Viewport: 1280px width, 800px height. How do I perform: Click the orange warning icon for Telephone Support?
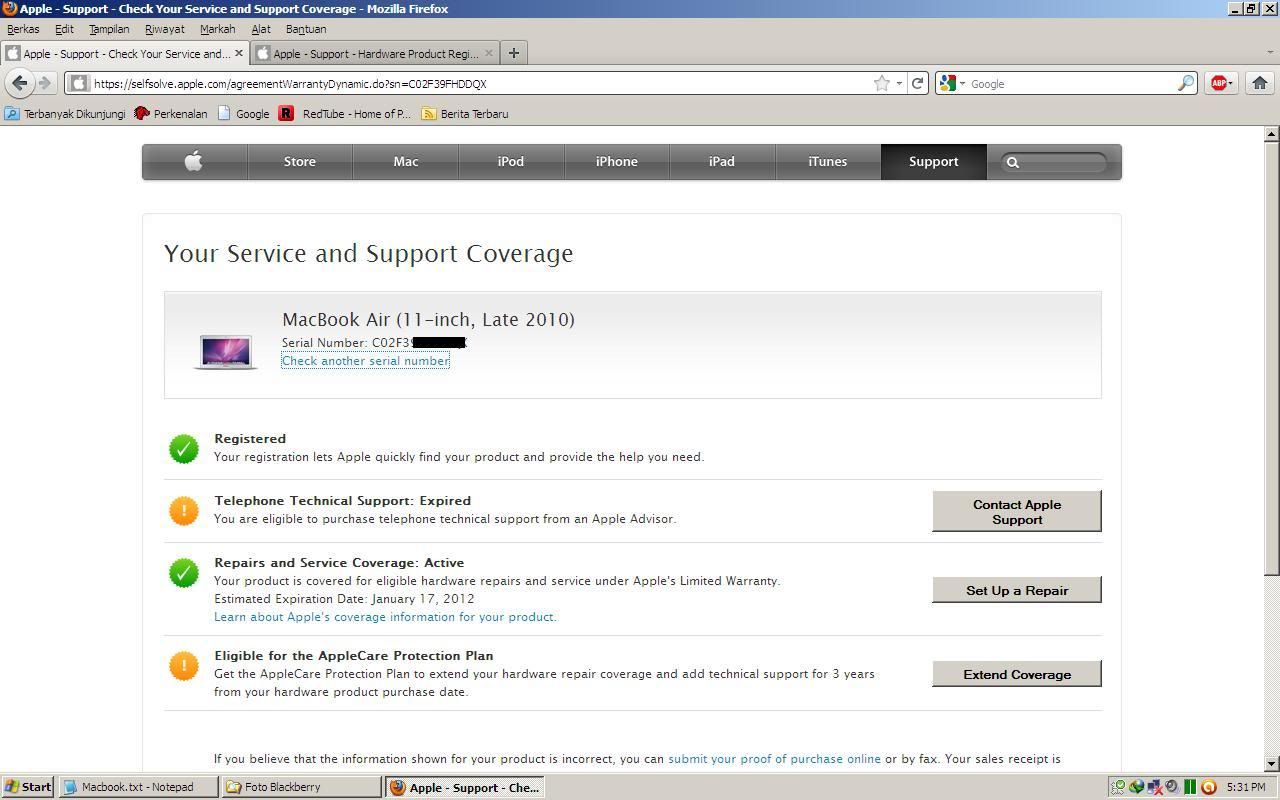point(184,511)
